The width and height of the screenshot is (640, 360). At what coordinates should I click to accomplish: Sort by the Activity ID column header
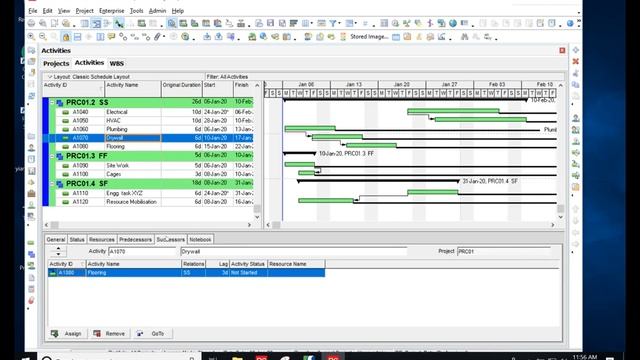pyautogui.click(x=73, y=89)
